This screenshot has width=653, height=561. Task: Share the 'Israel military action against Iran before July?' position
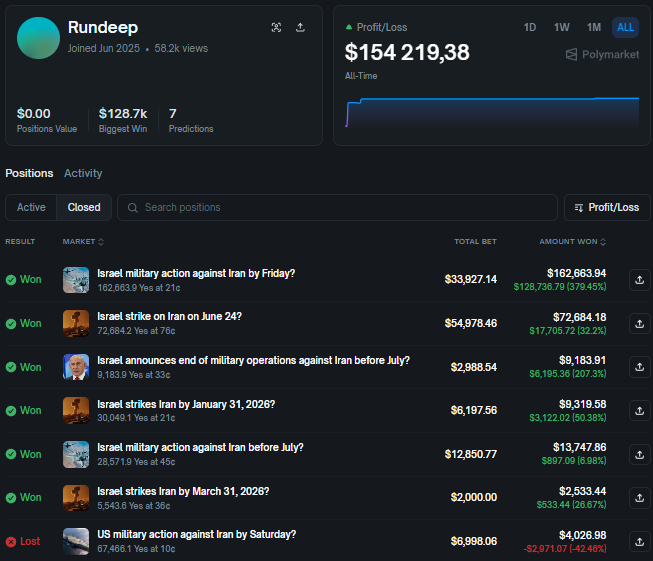[x=640, y=454]
